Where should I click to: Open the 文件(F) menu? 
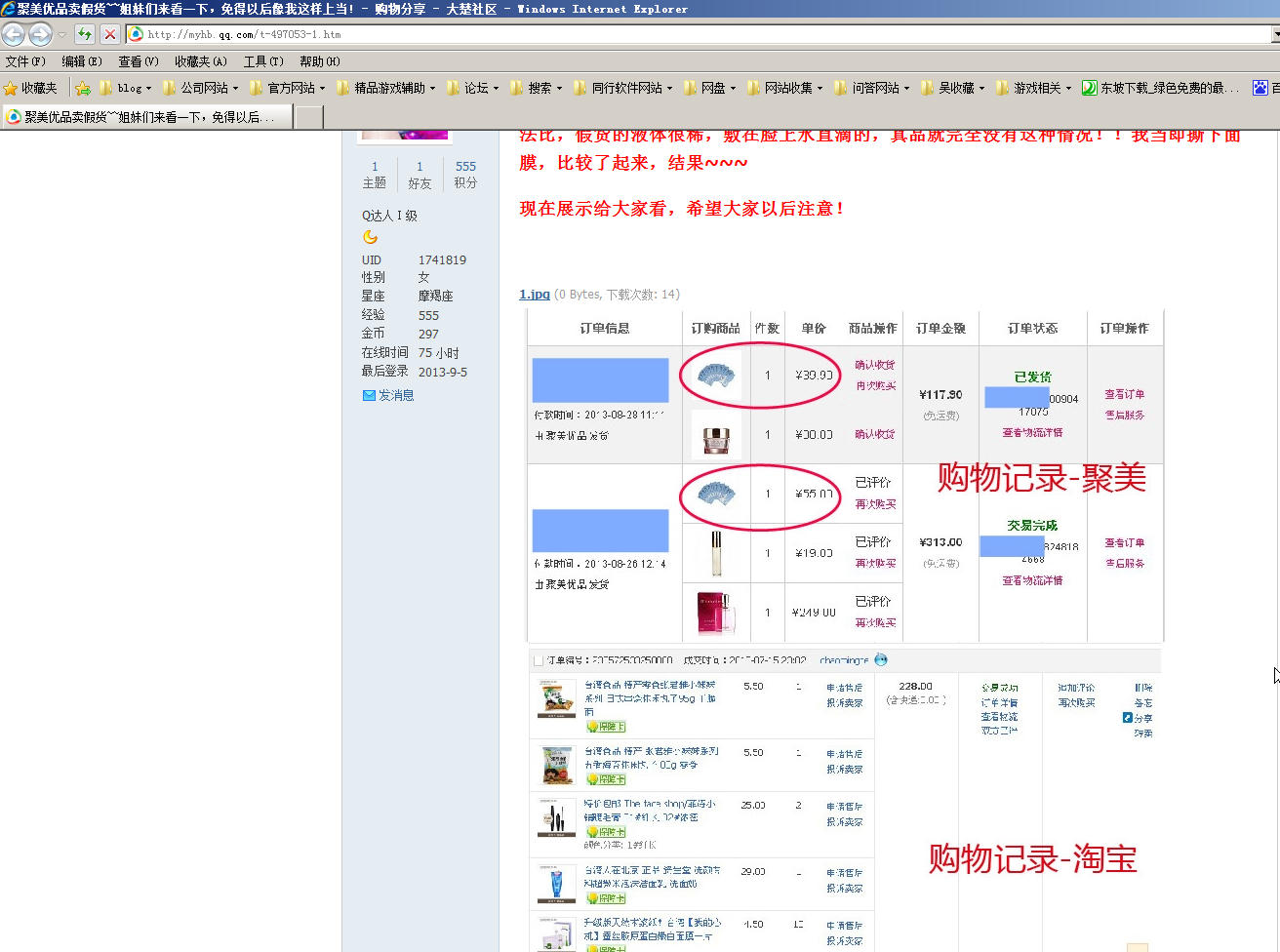[x=25, y=61]
